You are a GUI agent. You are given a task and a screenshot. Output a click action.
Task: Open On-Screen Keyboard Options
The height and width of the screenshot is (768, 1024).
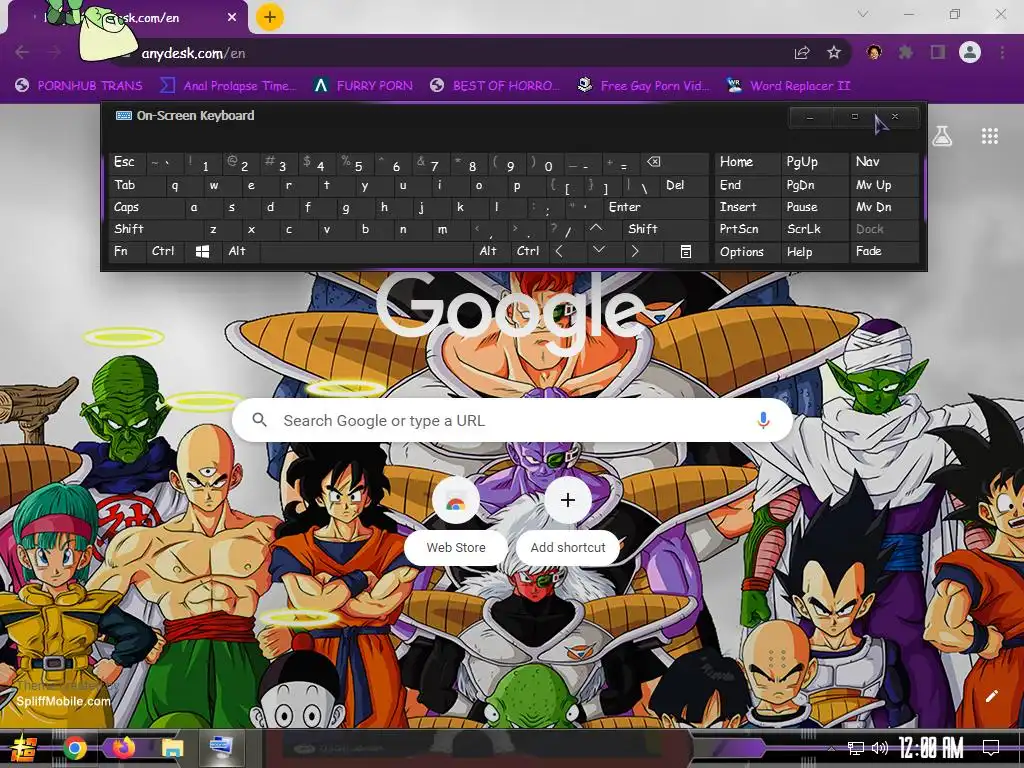pos(747,252)
